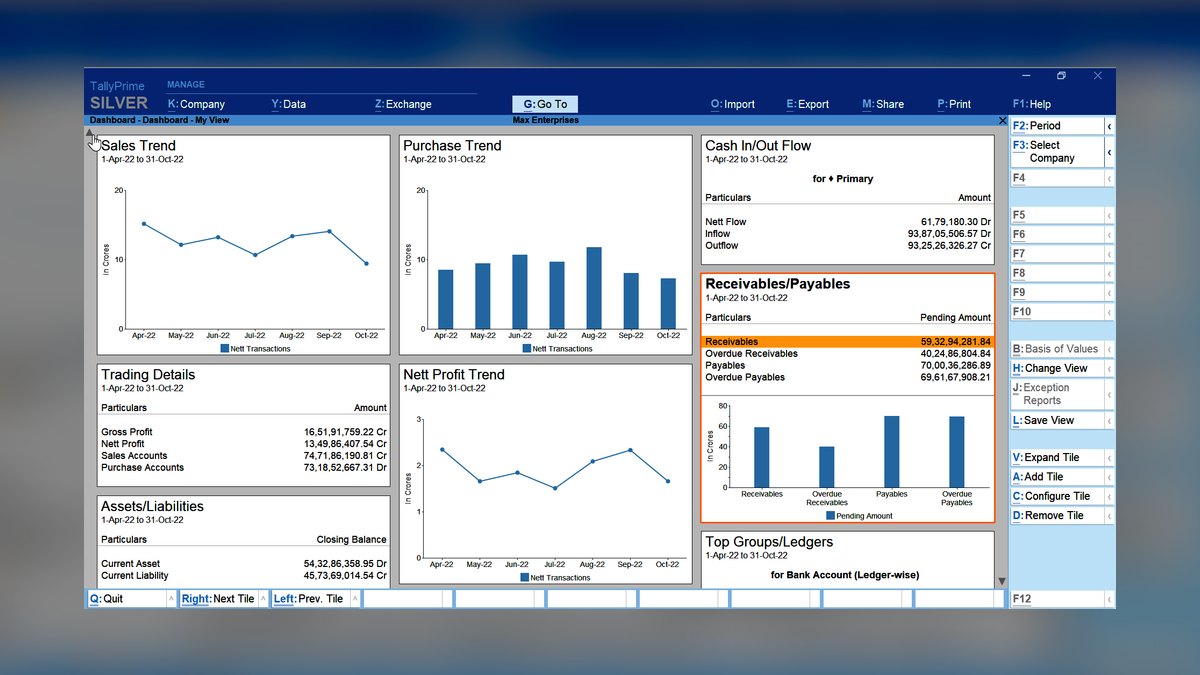
Task: Click the Overdue Receivables row
Action: pyautogui.click(x=848, y=354)
